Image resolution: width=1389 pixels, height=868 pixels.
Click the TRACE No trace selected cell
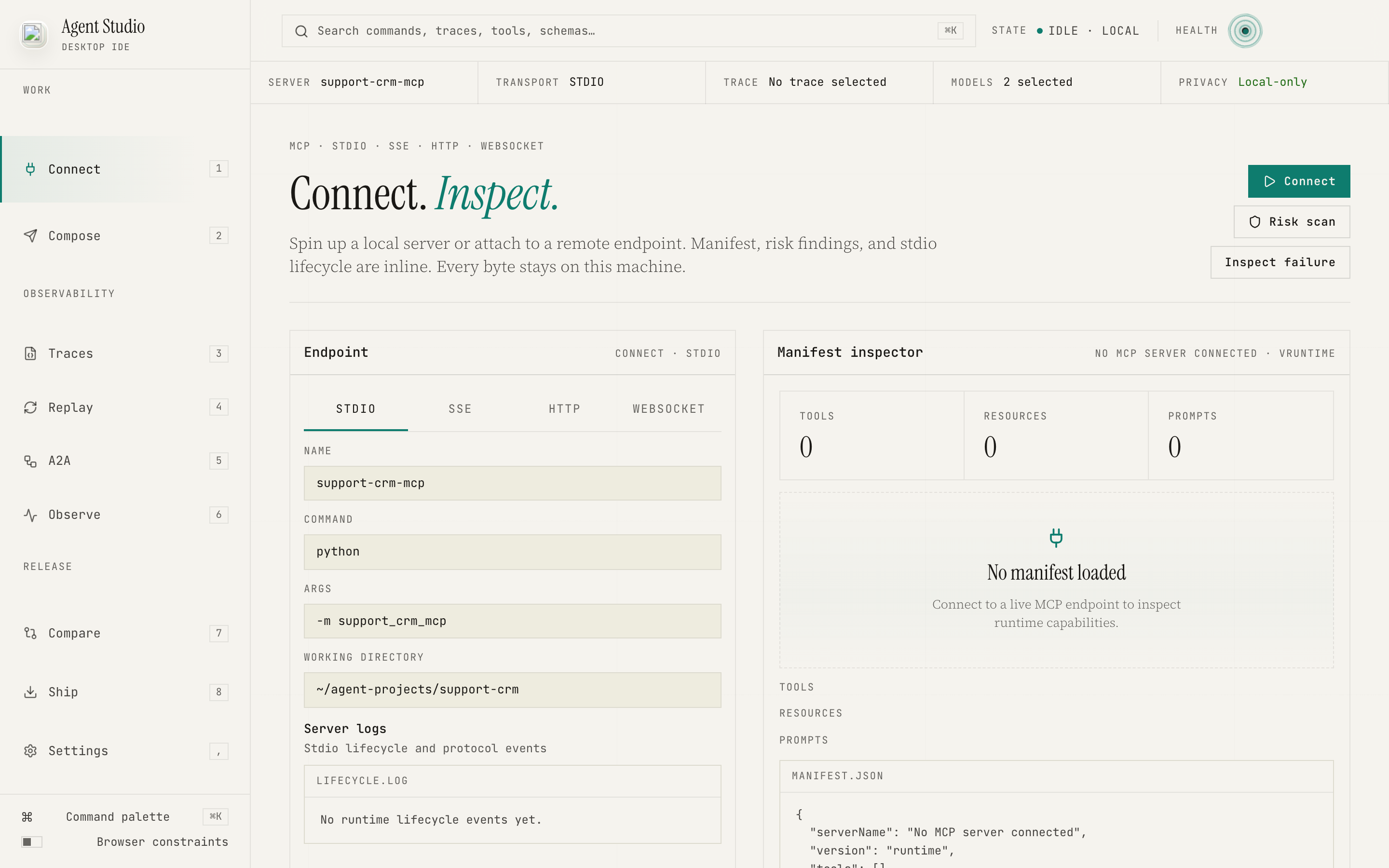(819, 82)
